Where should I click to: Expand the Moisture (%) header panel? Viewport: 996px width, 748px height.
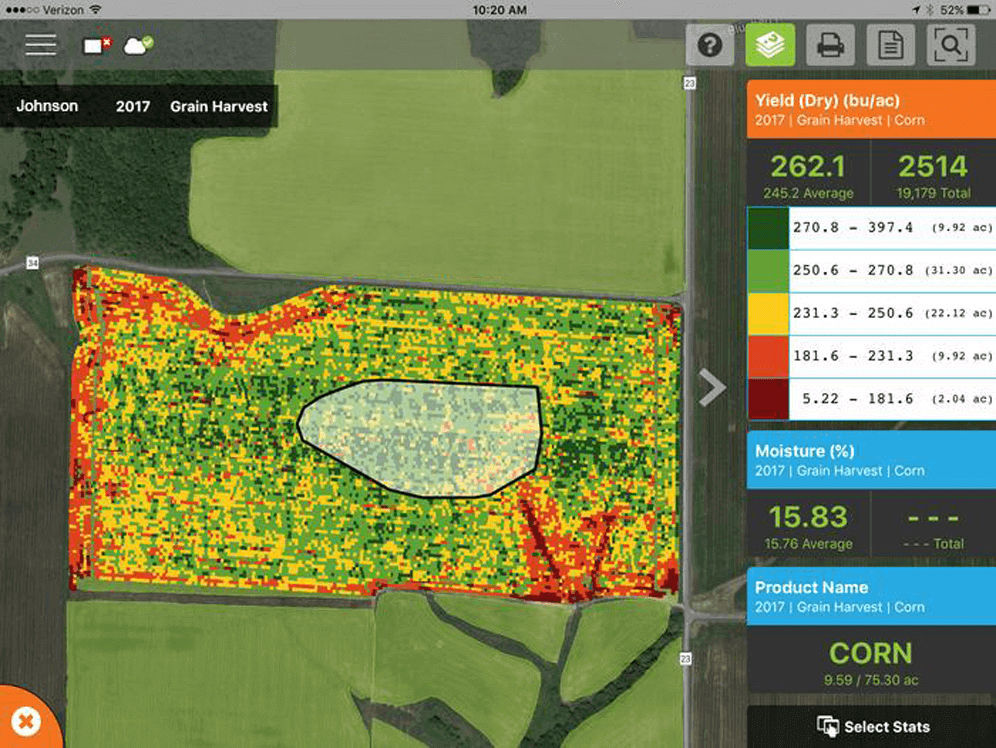coord(868,460)
